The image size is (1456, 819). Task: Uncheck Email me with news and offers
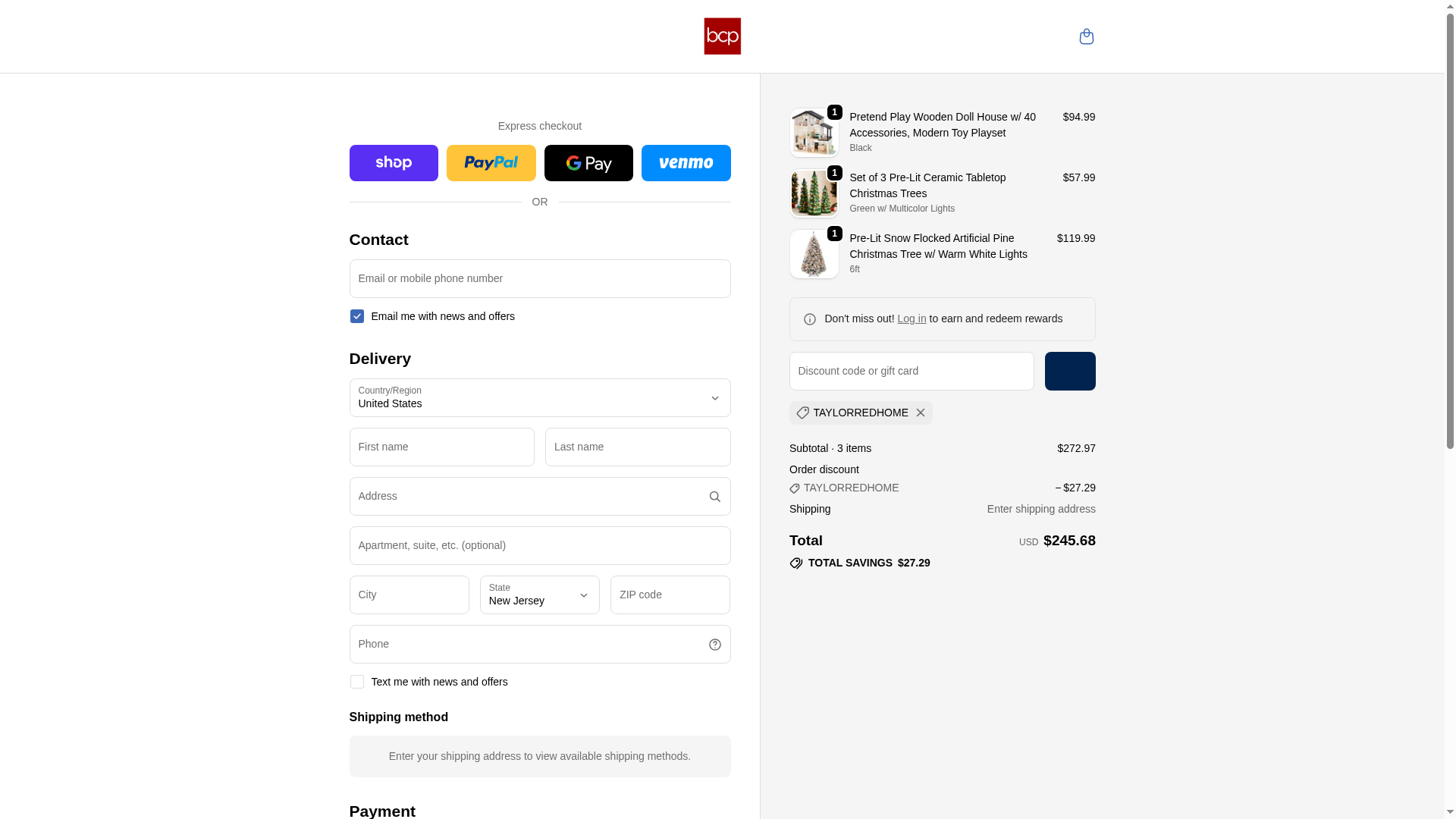coord(356,316)
